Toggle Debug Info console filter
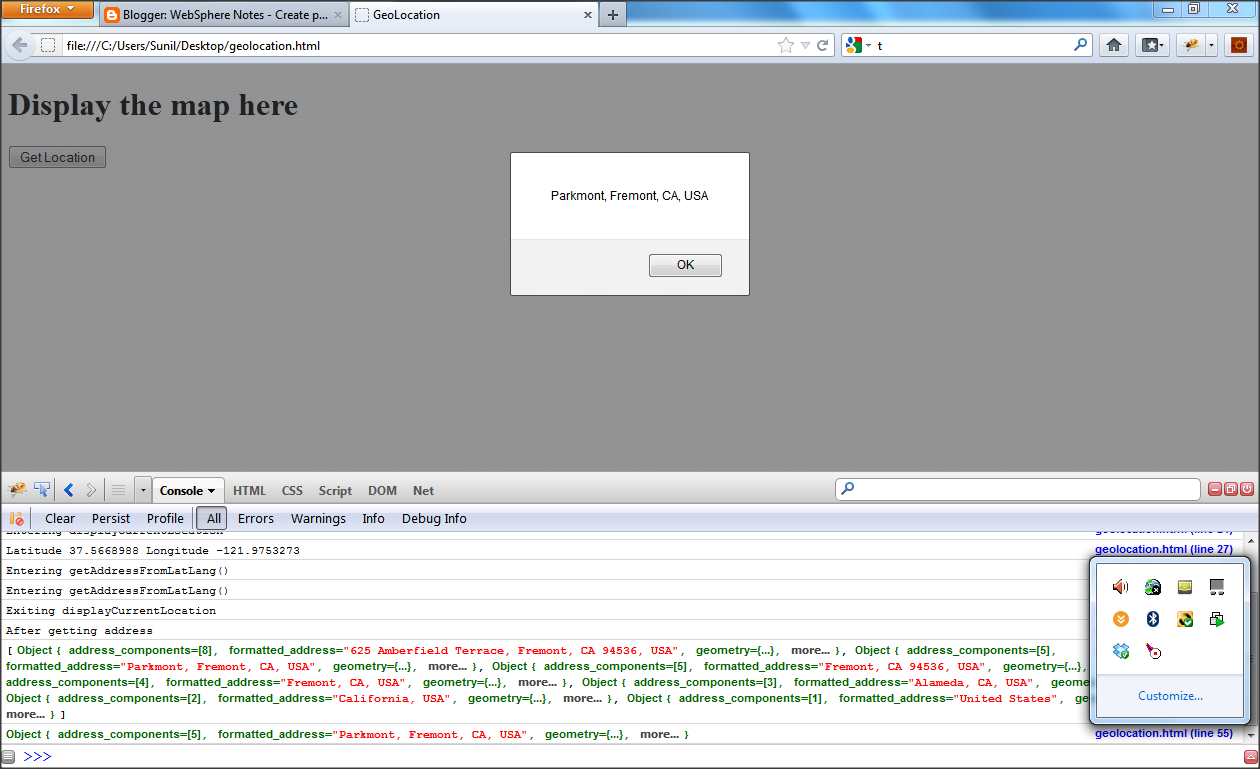 (434, 518)
